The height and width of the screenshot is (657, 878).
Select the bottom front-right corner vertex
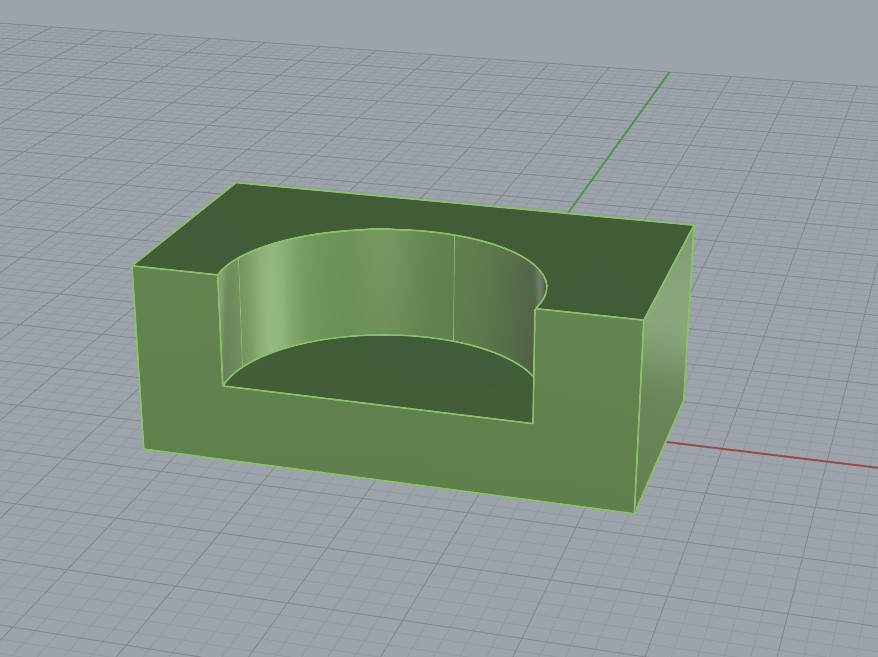coord(634,512)
